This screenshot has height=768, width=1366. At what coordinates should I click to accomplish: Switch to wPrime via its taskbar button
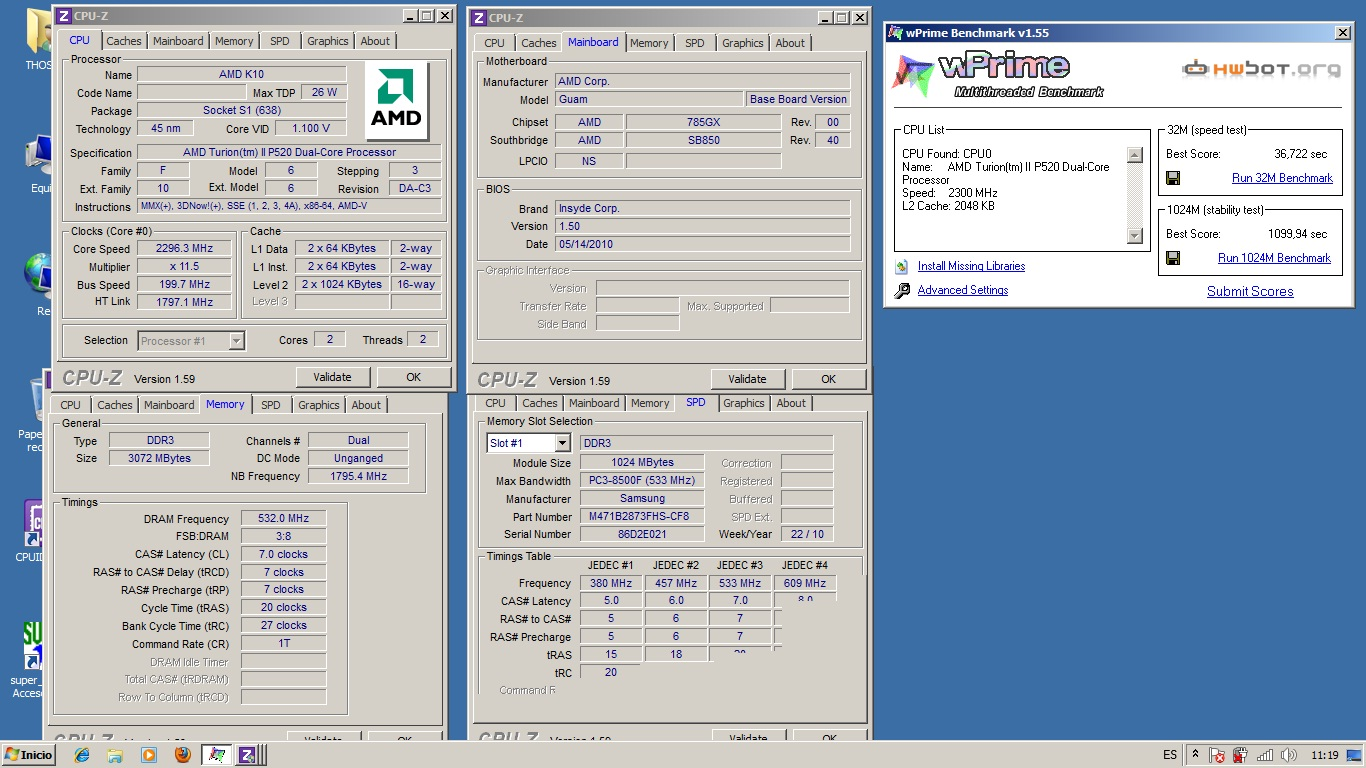pyautogui.click(x=216, y=754)
